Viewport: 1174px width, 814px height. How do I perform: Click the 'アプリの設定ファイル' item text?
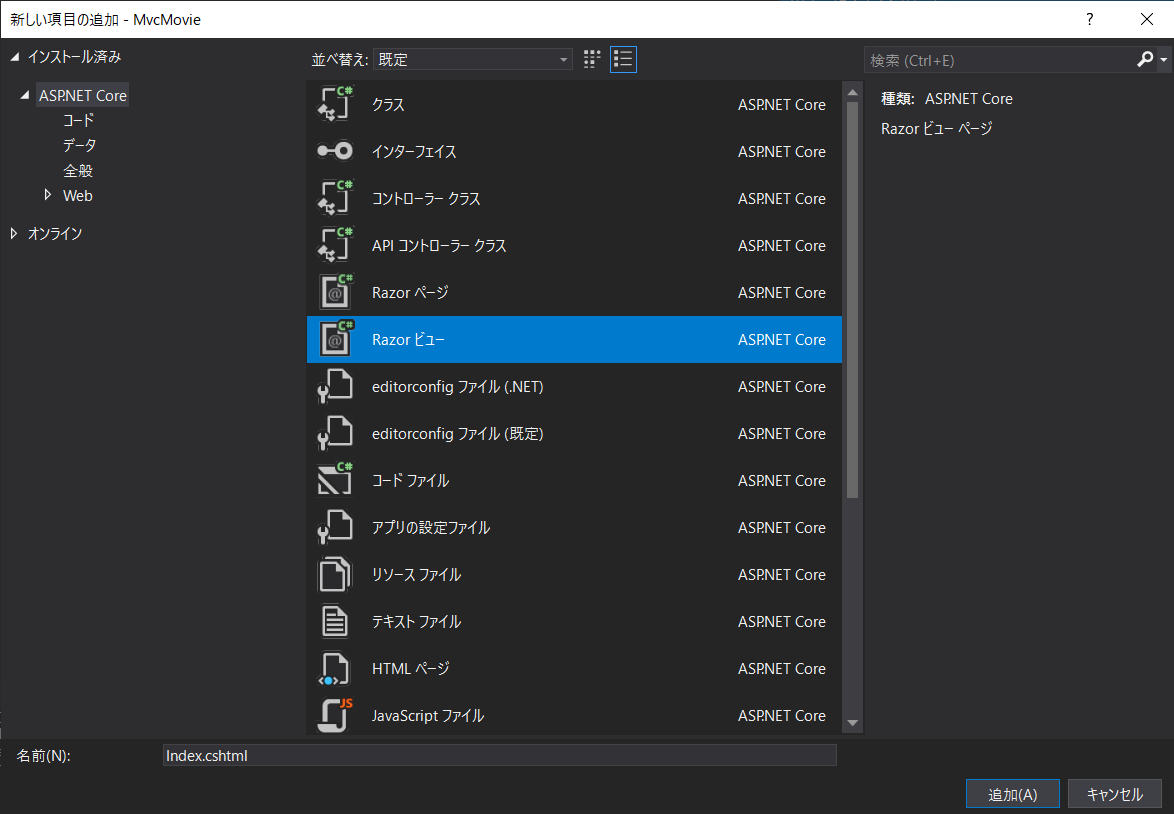431,527
